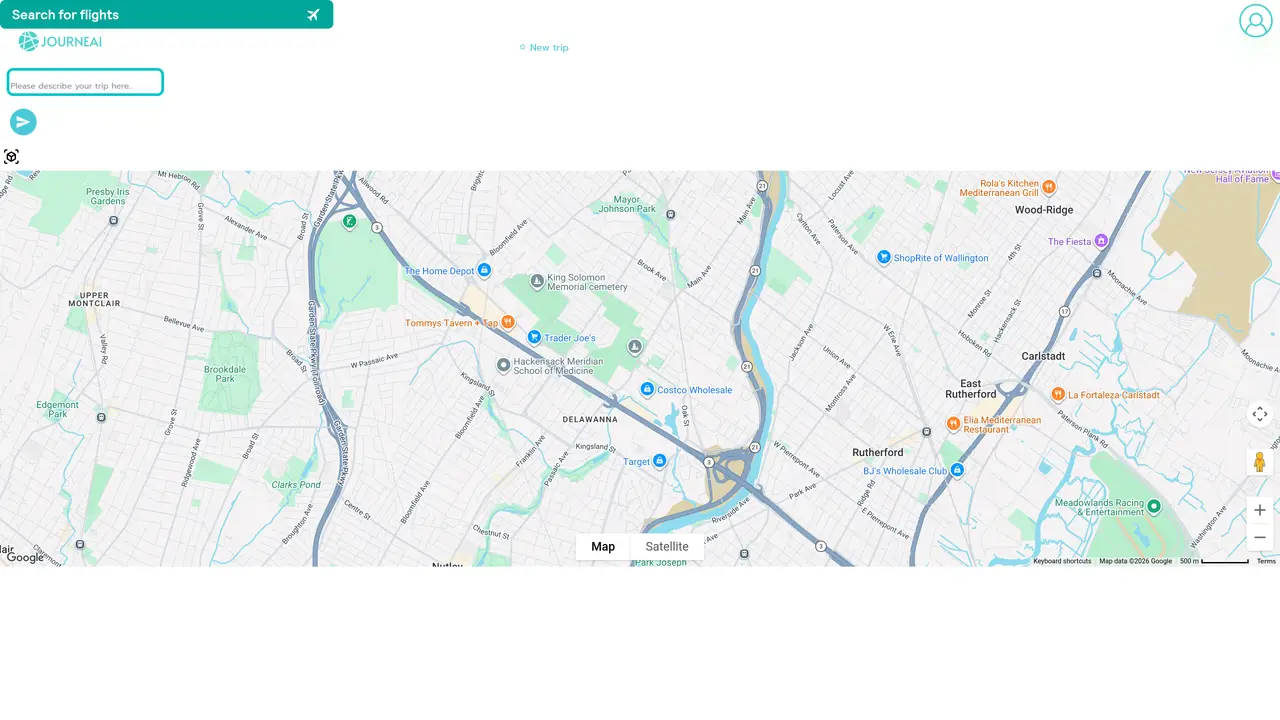This screenshot has height=720, width=1280.
Task: Click the Mayor Johnson Park label
Action: click(x=627, y=204)
